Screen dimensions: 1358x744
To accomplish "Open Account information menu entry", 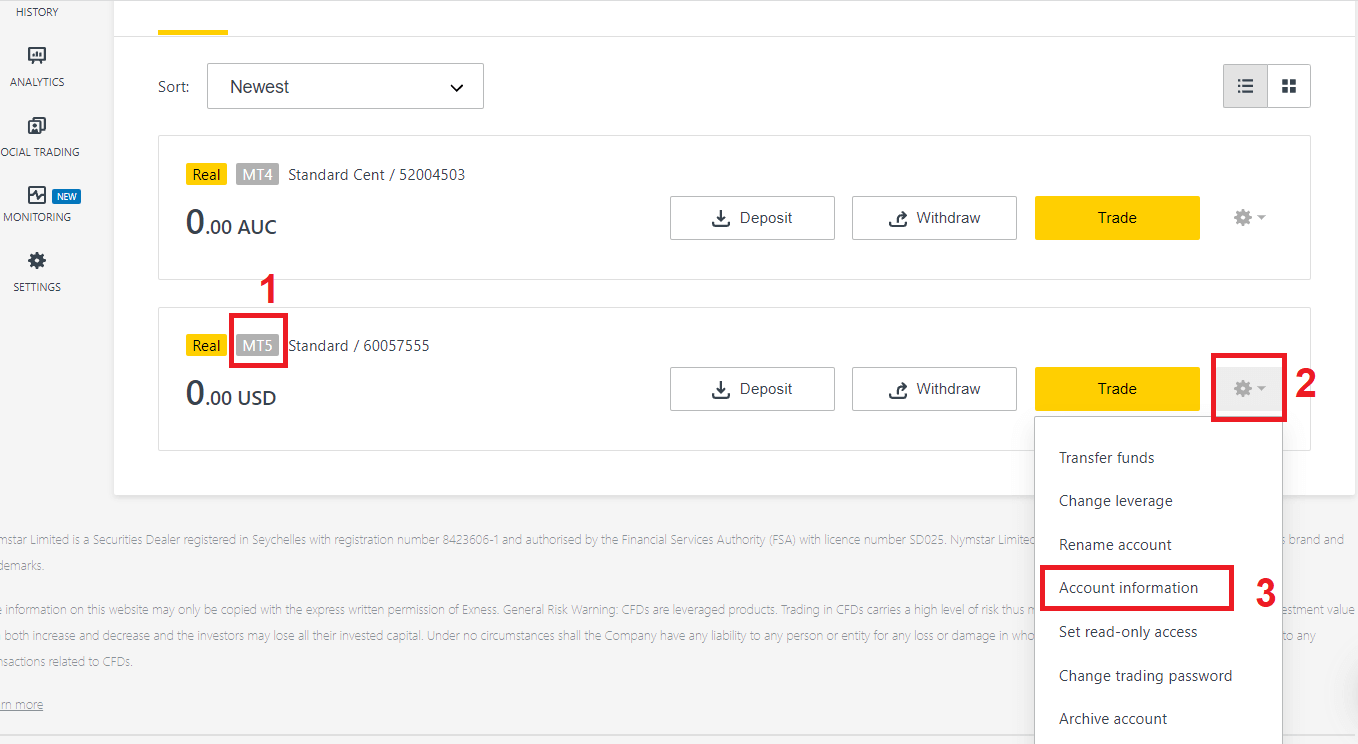I will tap(1128, 588).
